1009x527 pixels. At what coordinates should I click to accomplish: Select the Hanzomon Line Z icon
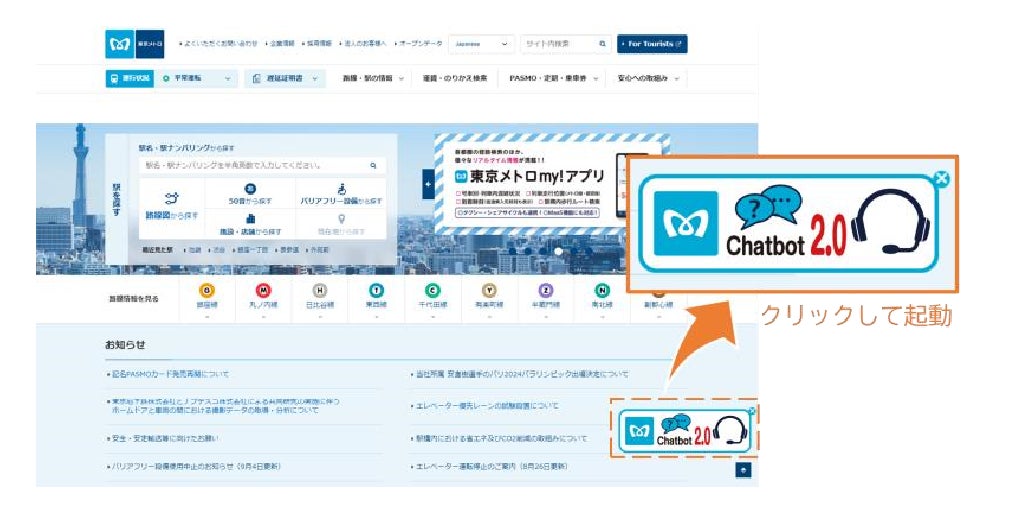(x=546, y=291)
